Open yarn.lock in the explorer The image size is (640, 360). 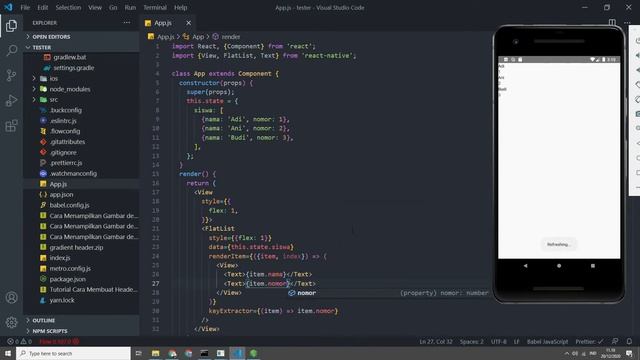click(x=62, y=300)
